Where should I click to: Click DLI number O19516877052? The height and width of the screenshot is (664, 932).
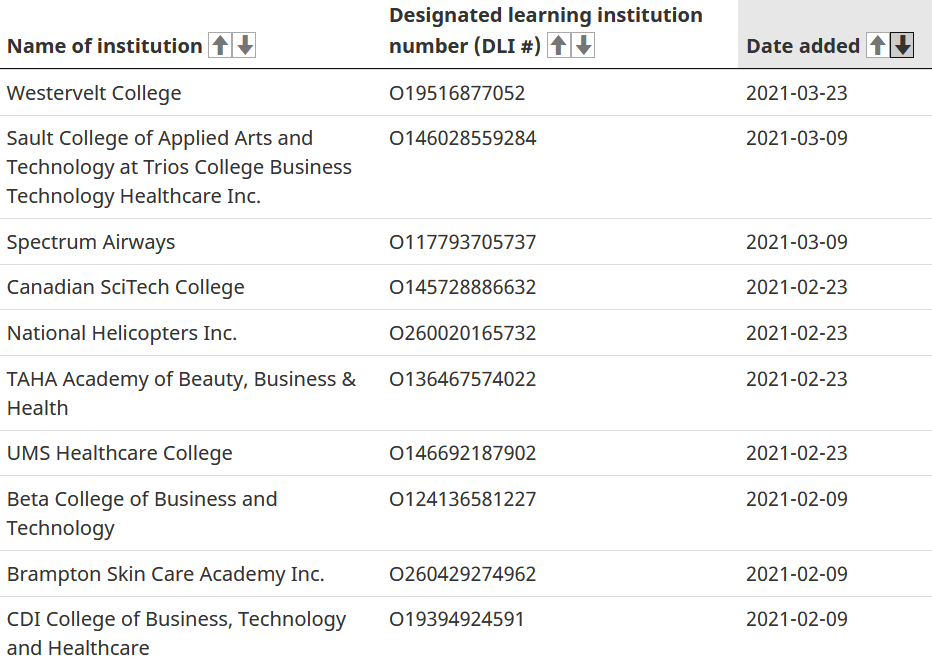coord(457,93)
